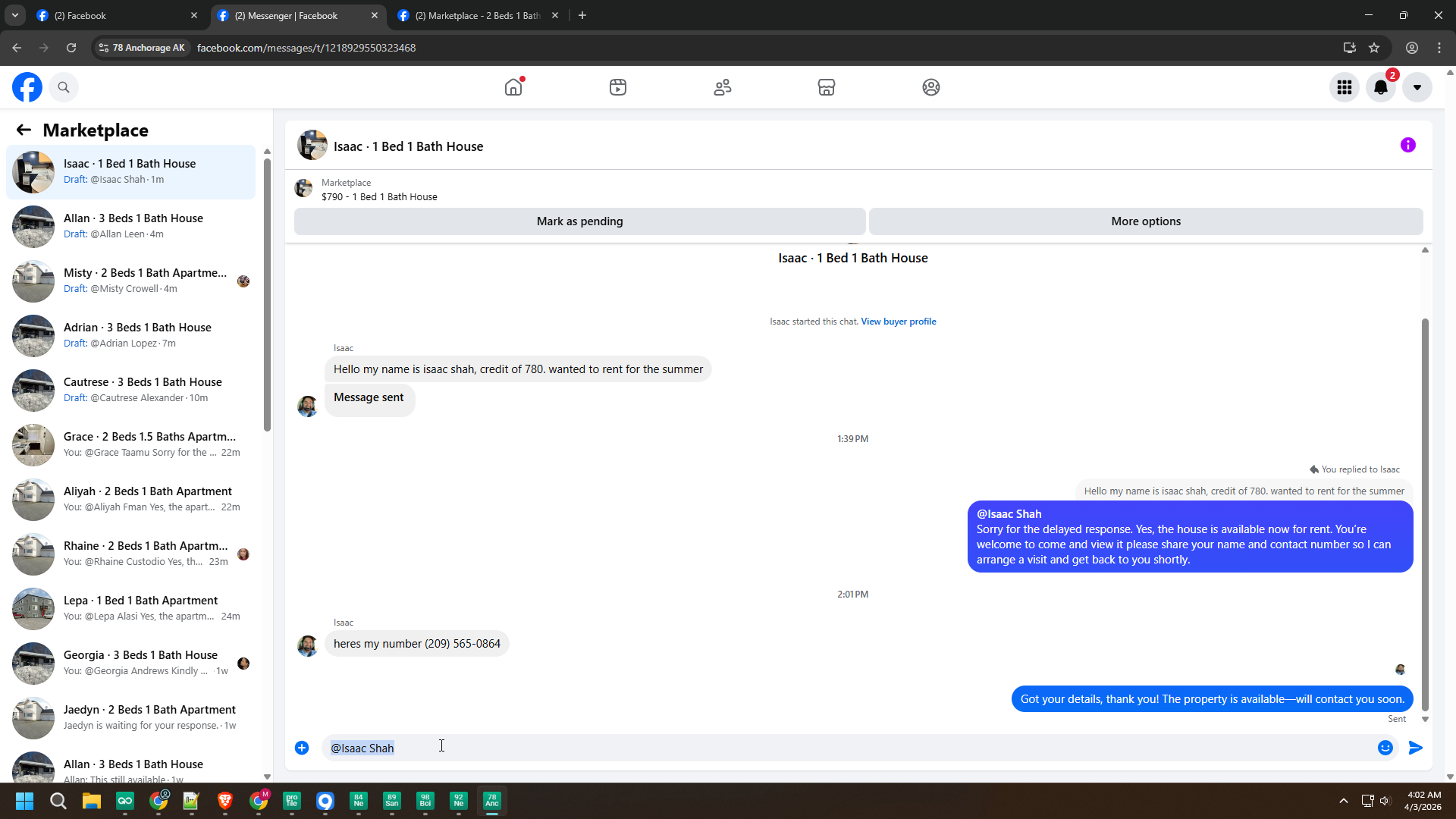
Task: Open Aliyah 2 Beds 1 Bath Apartment chat
Action: pos(131,500)
